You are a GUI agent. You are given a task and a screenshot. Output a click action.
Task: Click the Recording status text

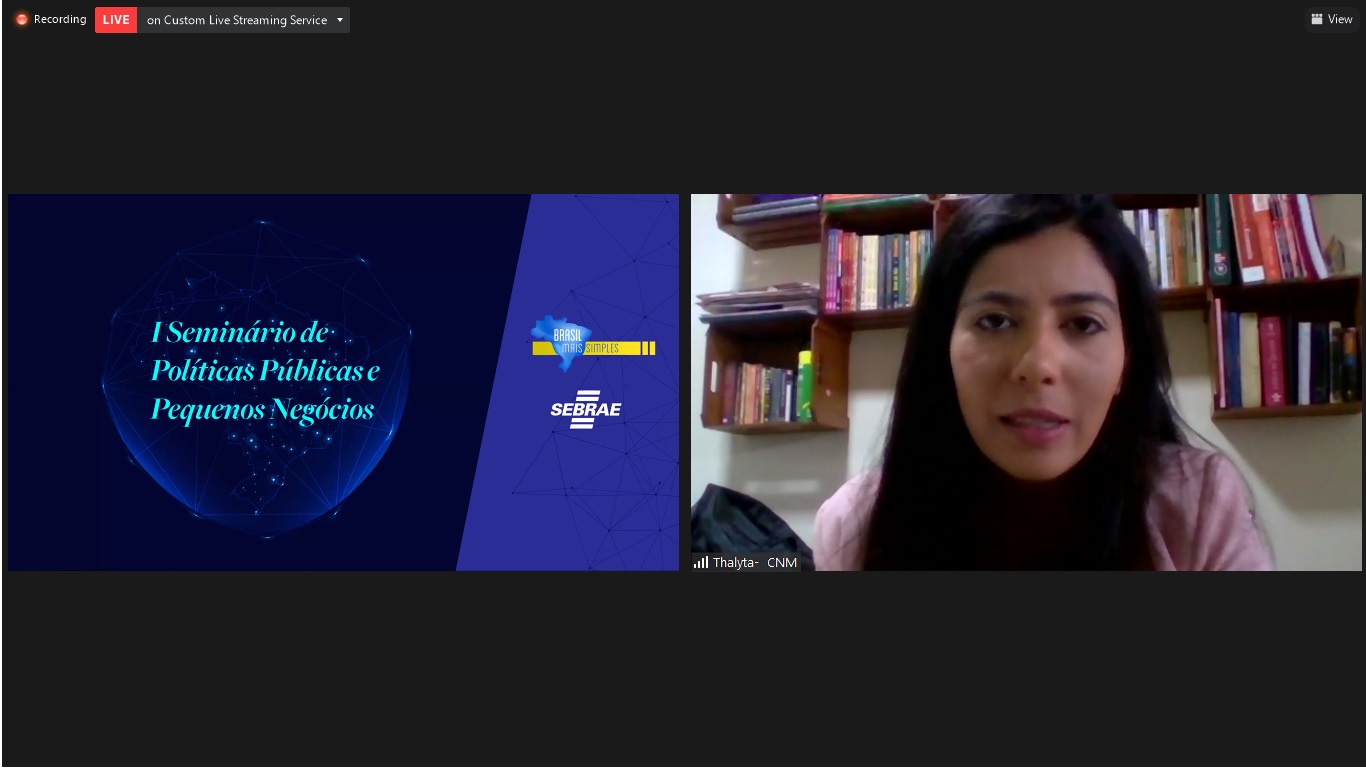point(60,20)
